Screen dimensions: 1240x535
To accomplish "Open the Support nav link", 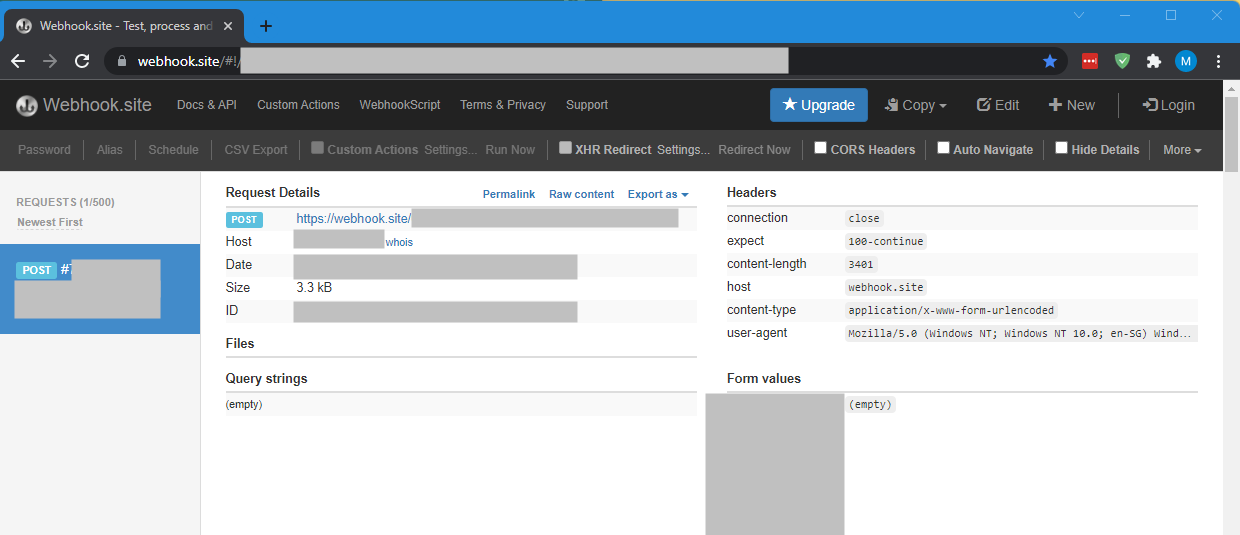I will click(587, 105).
